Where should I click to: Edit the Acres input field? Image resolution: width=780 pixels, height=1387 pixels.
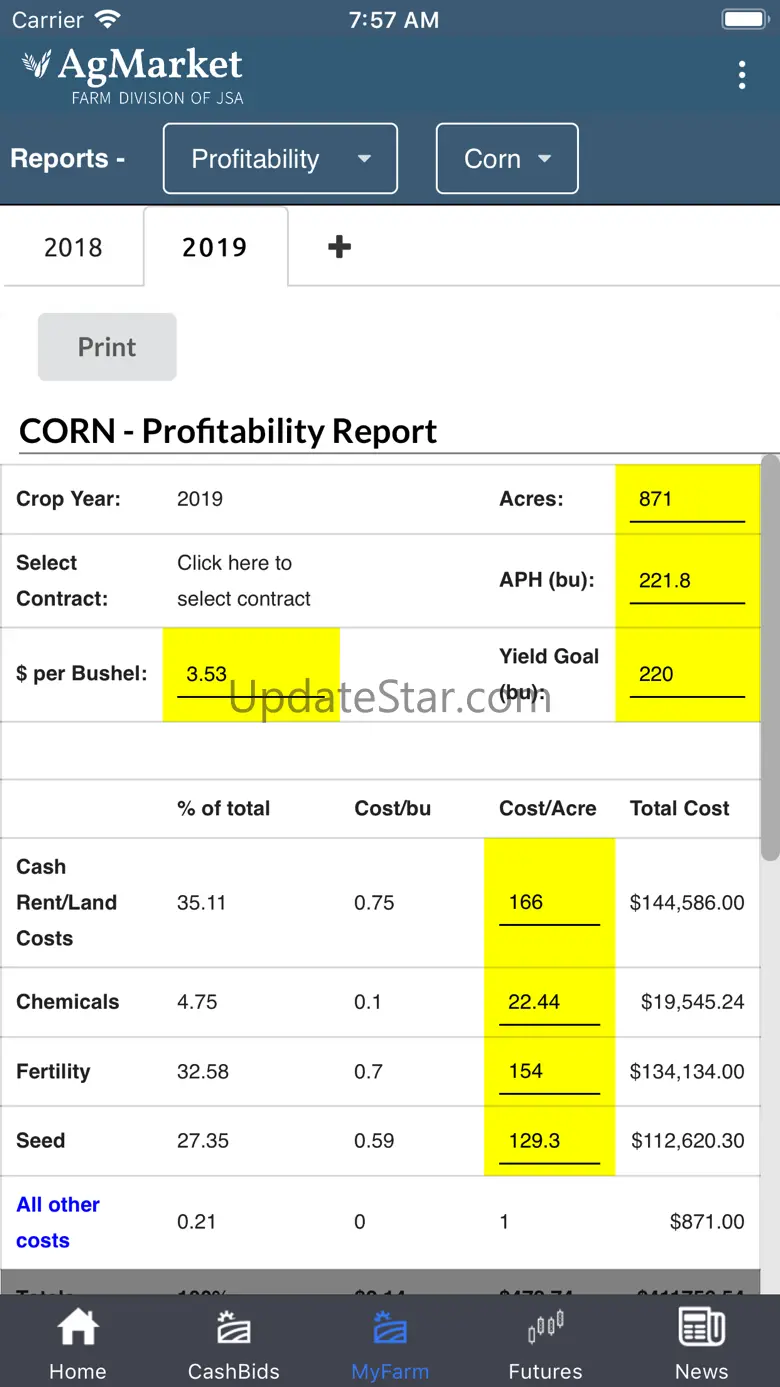tap(686, 499)
